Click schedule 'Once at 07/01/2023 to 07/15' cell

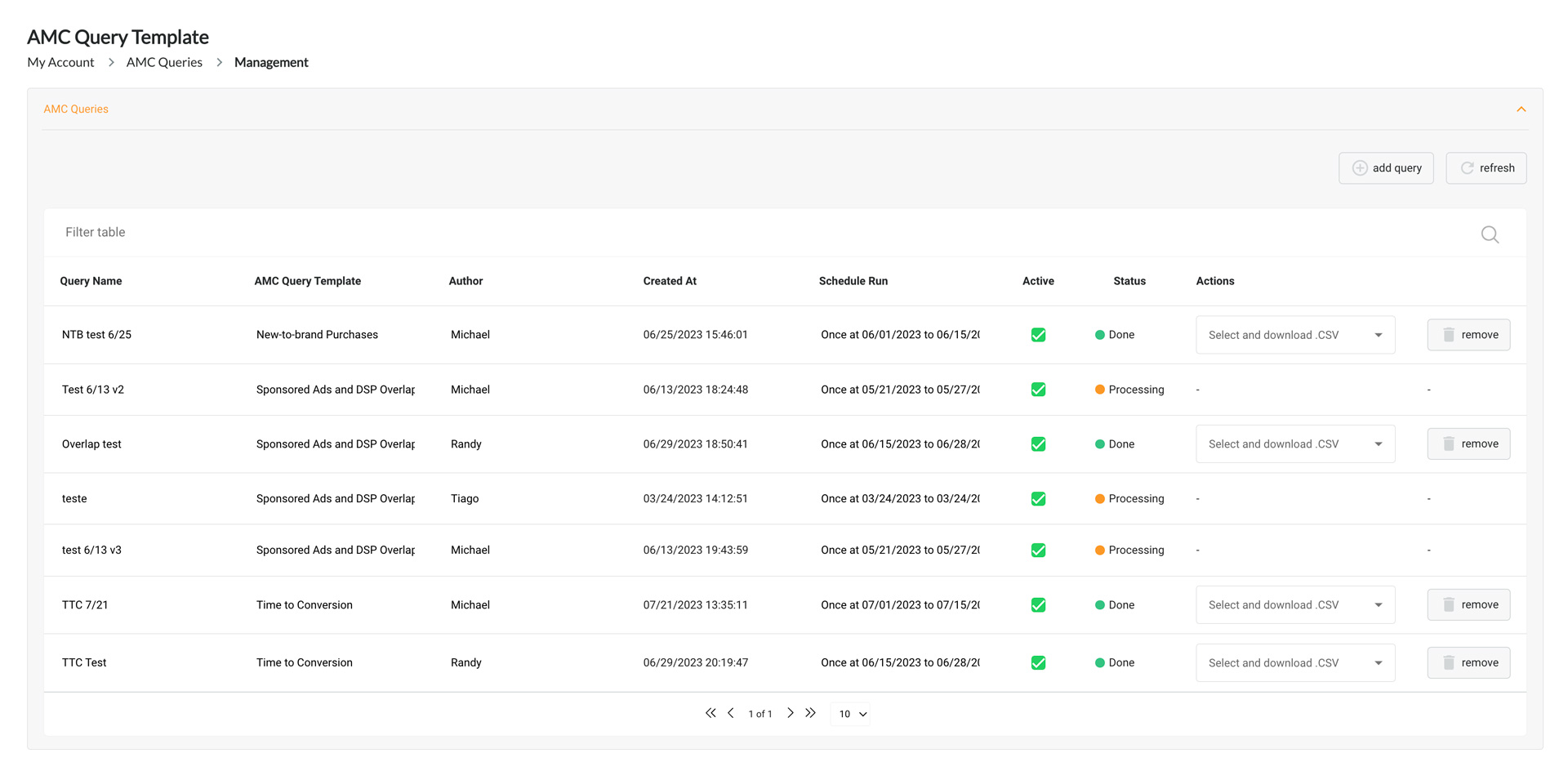900,605
